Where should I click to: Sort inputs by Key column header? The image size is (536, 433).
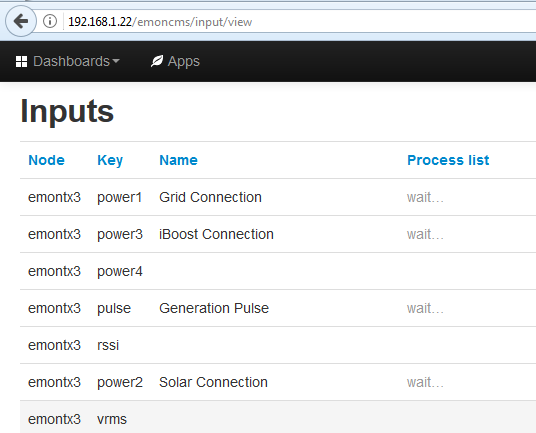[x=110, y=160]
